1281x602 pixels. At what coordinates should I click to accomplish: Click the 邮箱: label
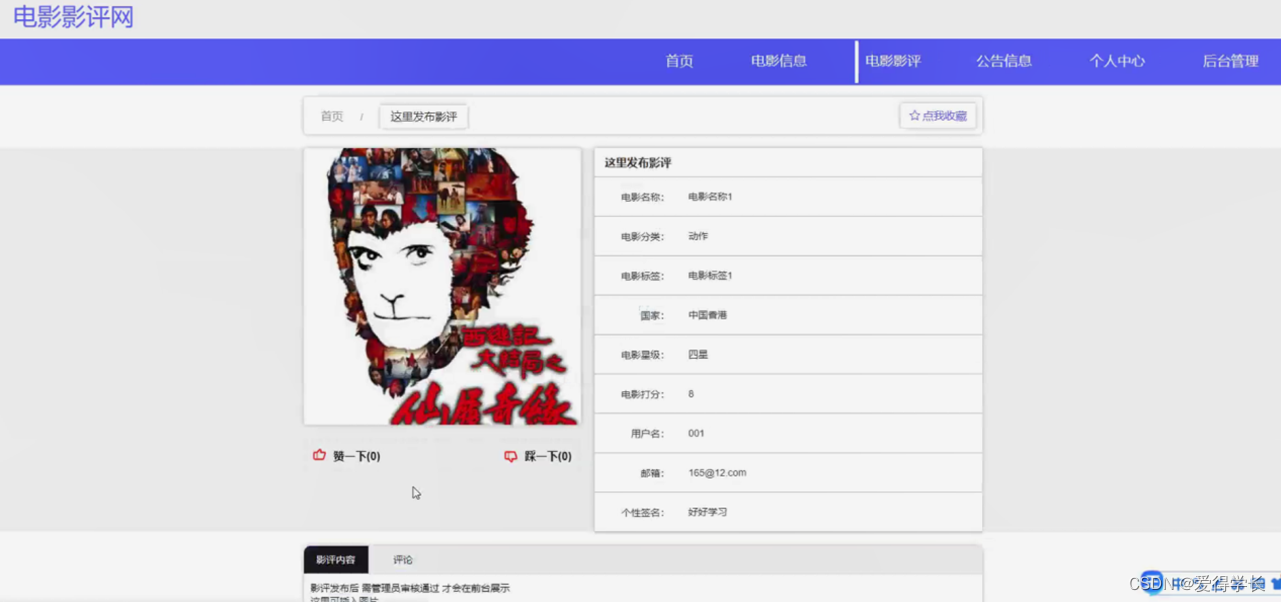[652, 474]
